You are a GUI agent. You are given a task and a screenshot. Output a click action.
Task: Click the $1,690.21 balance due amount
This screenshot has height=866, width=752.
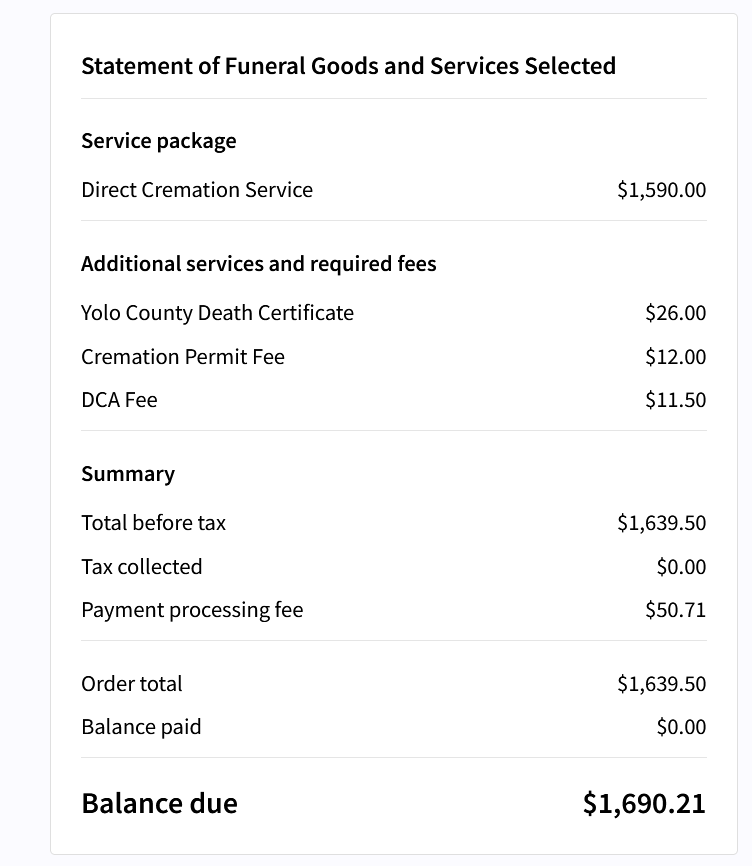[x=644, y=803]
